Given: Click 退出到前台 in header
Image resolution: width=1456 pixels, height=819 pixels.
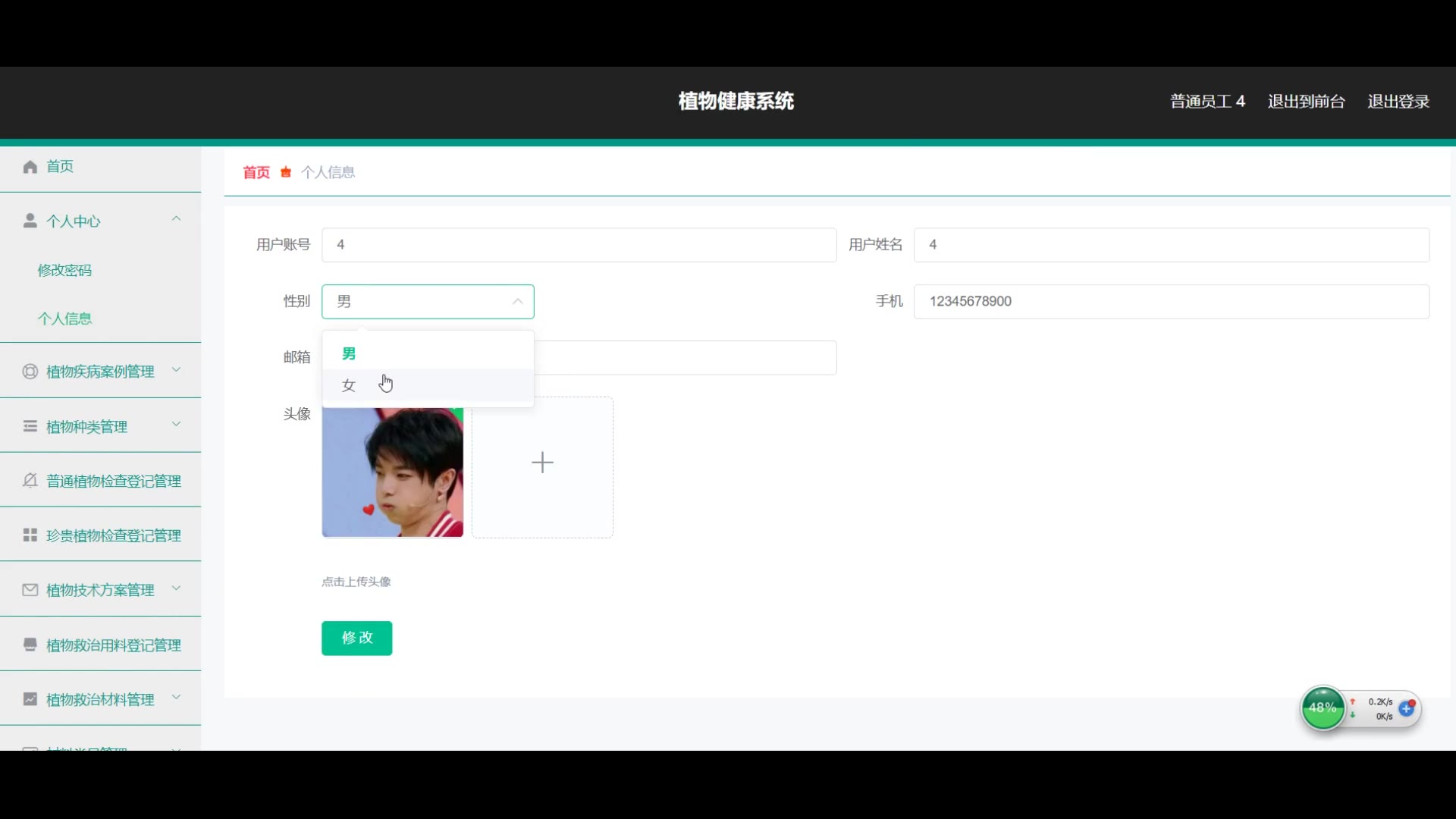Looking at the screenshot, I should pyautogui.click(x=1306, y=102).
